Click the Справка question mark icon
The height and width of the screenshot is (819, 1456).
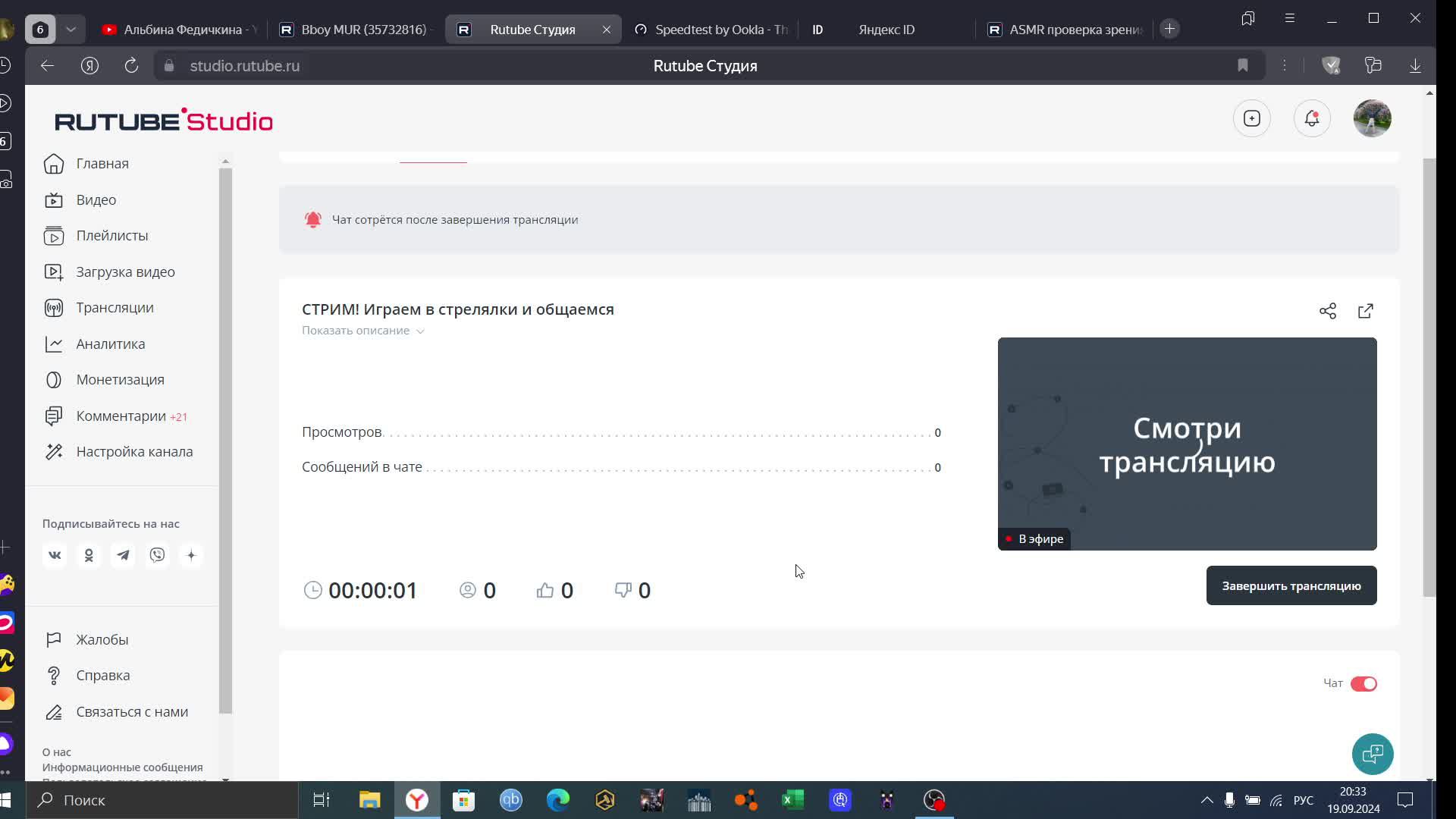[53, 676]
